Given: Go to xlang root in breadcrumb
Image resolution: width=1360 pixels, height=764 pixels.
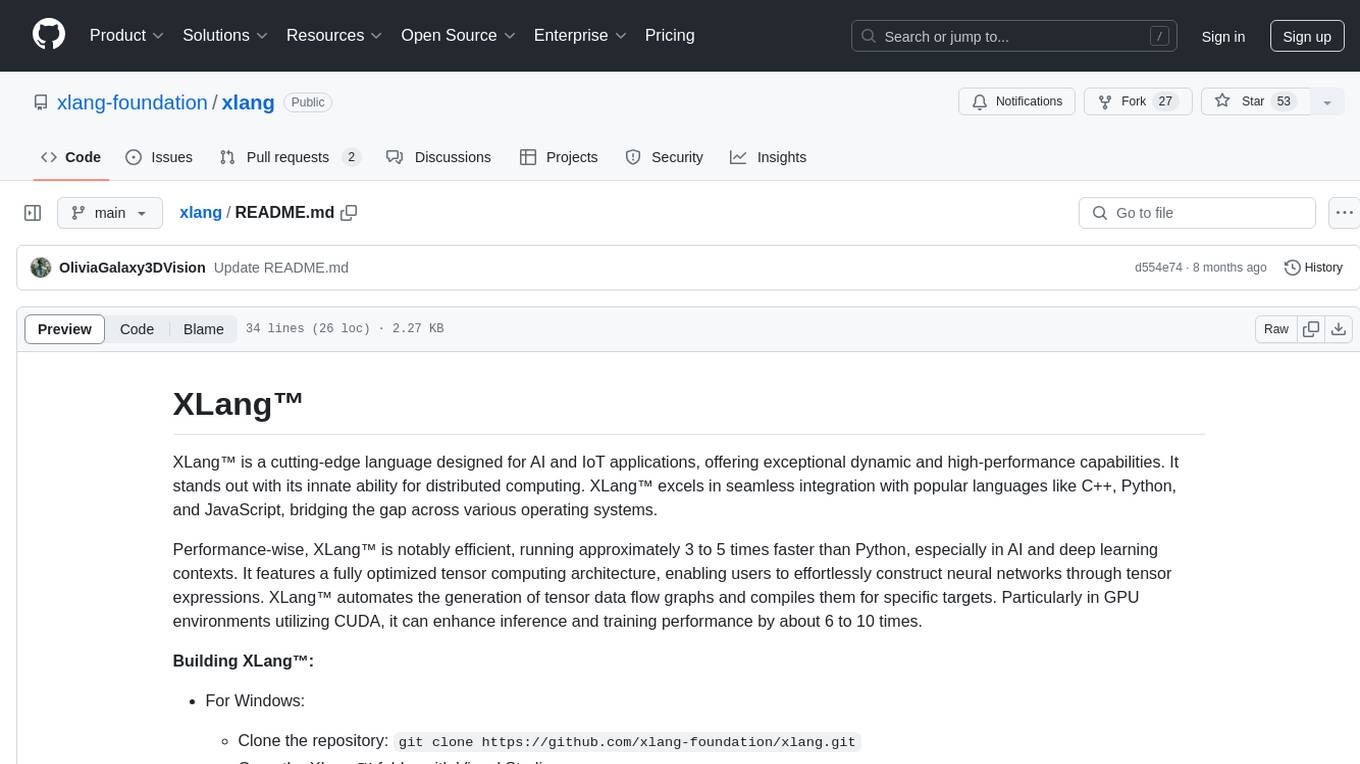Looking at the screenshot, I should tap(200, 212).
